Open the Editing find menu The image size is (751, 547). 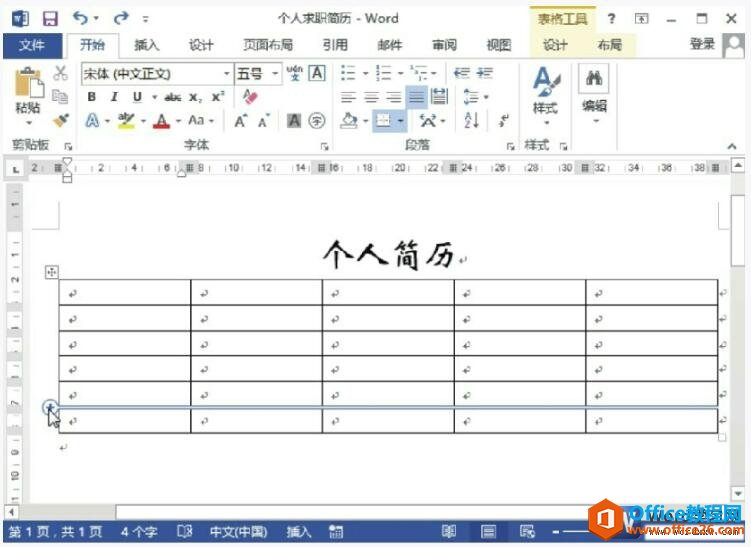tap(594, 94)
